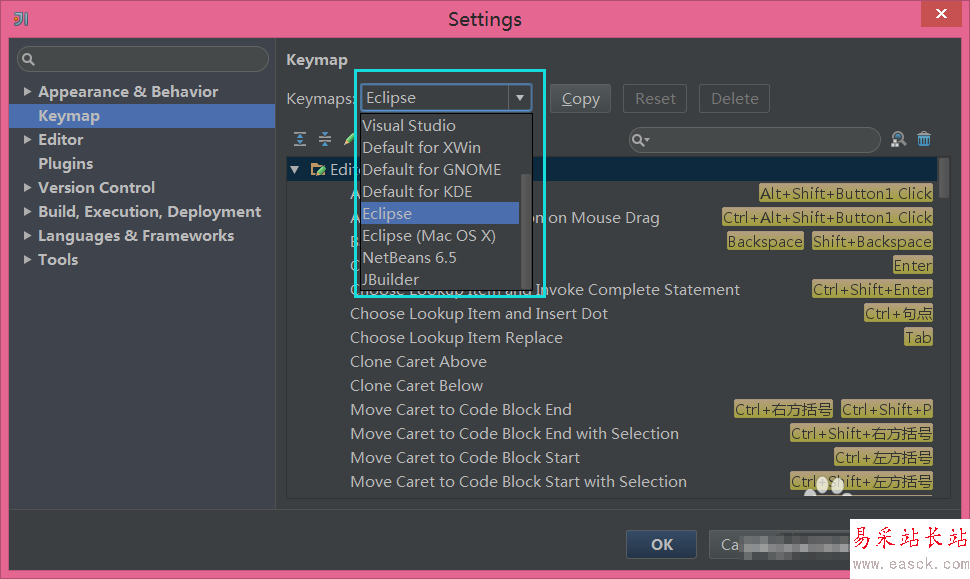
Task: Select Move Caret to Code Block End
Action: [x=461, y=410]
